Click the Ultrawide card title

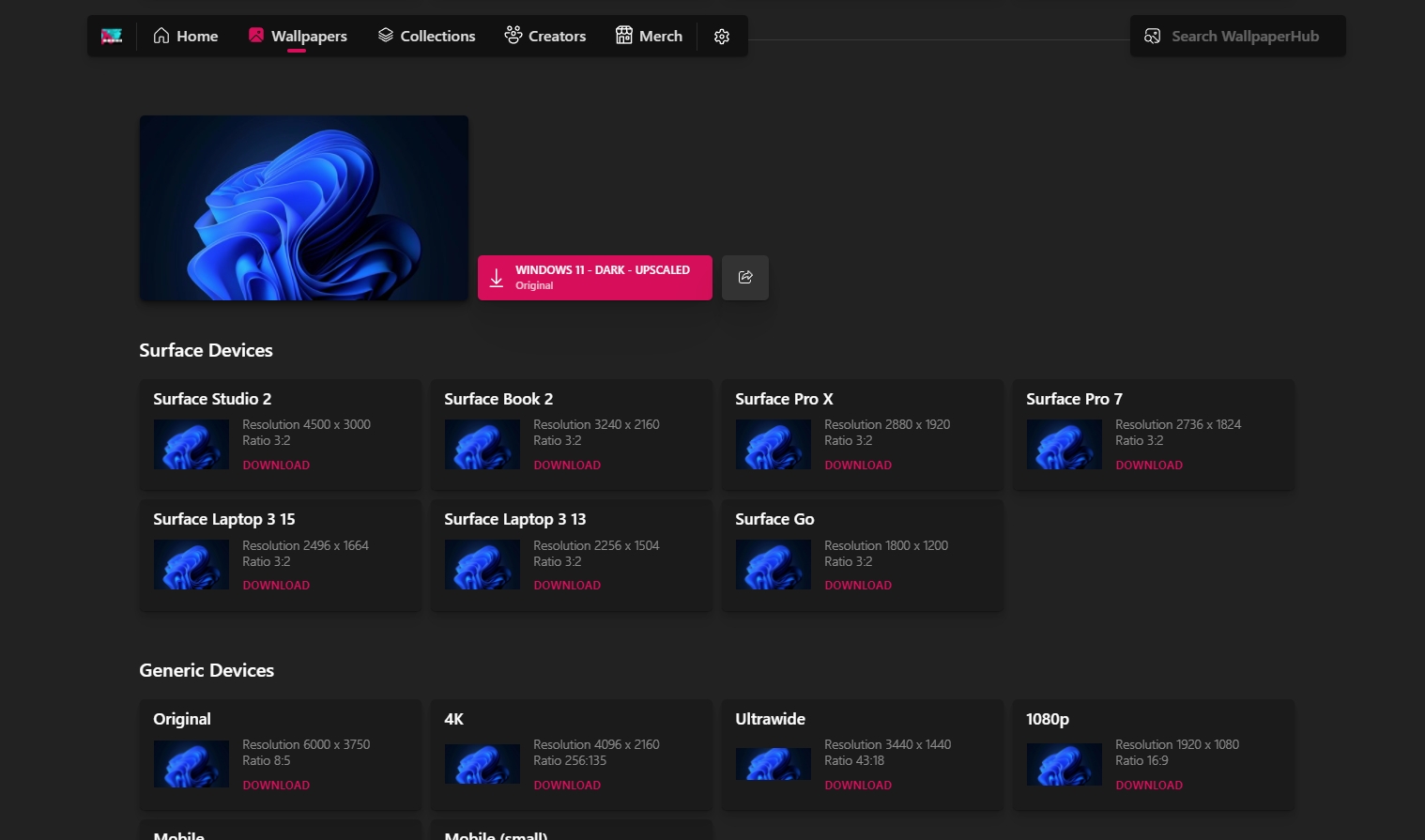pyautogui.click(x=770, y=719)
